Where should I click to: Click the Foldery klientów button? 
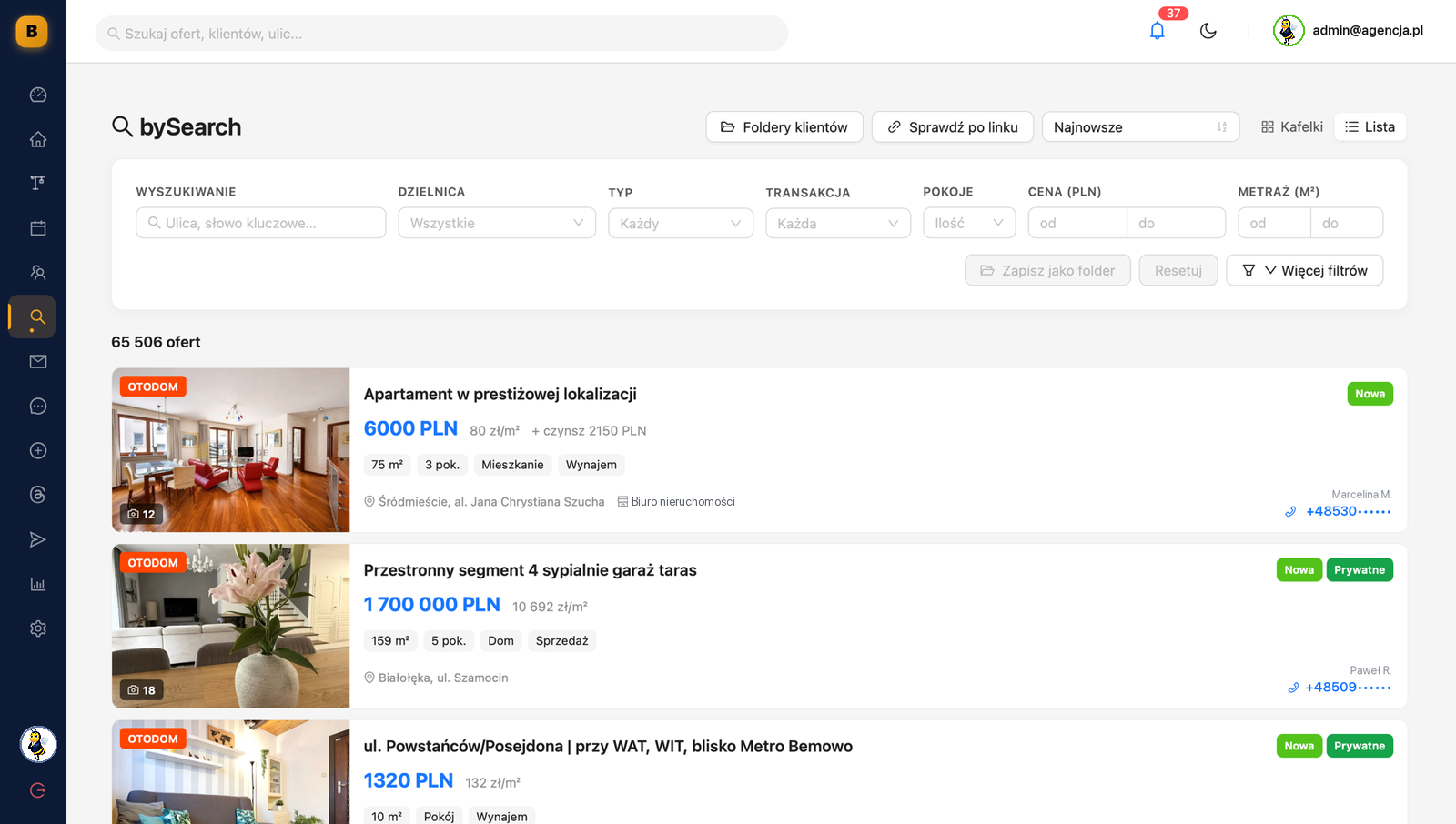point(784,127)
